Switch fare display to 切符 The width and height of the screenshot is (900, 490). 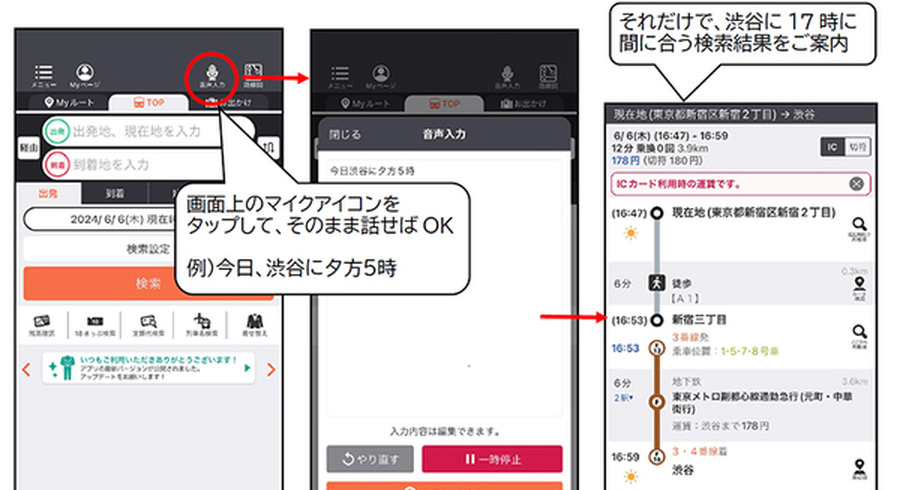858,146
